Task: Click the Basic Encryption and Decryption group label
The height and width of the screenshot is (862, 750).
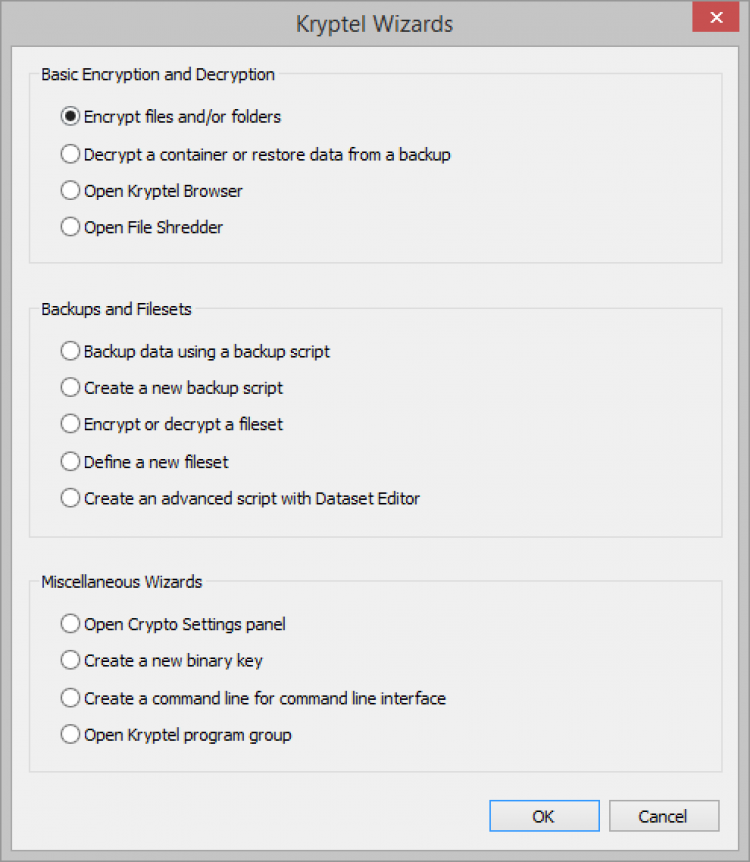Action: (158, 74)
